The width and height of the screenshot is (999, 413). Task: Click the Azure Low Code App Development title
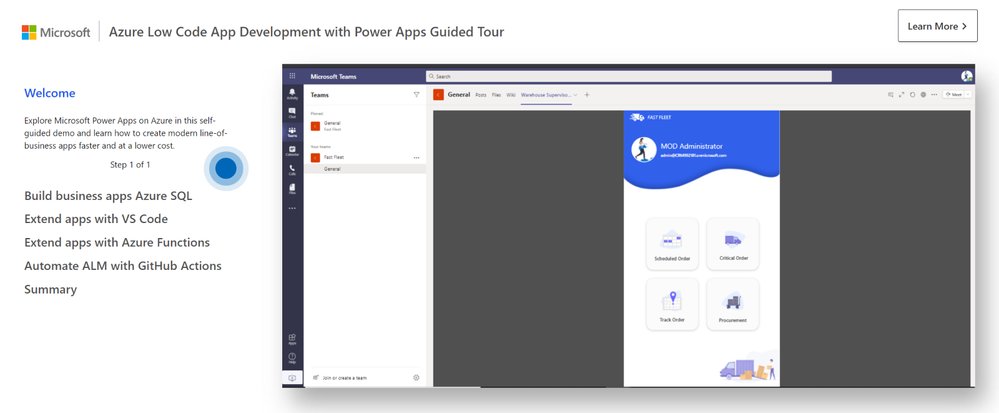click(306, 31)
